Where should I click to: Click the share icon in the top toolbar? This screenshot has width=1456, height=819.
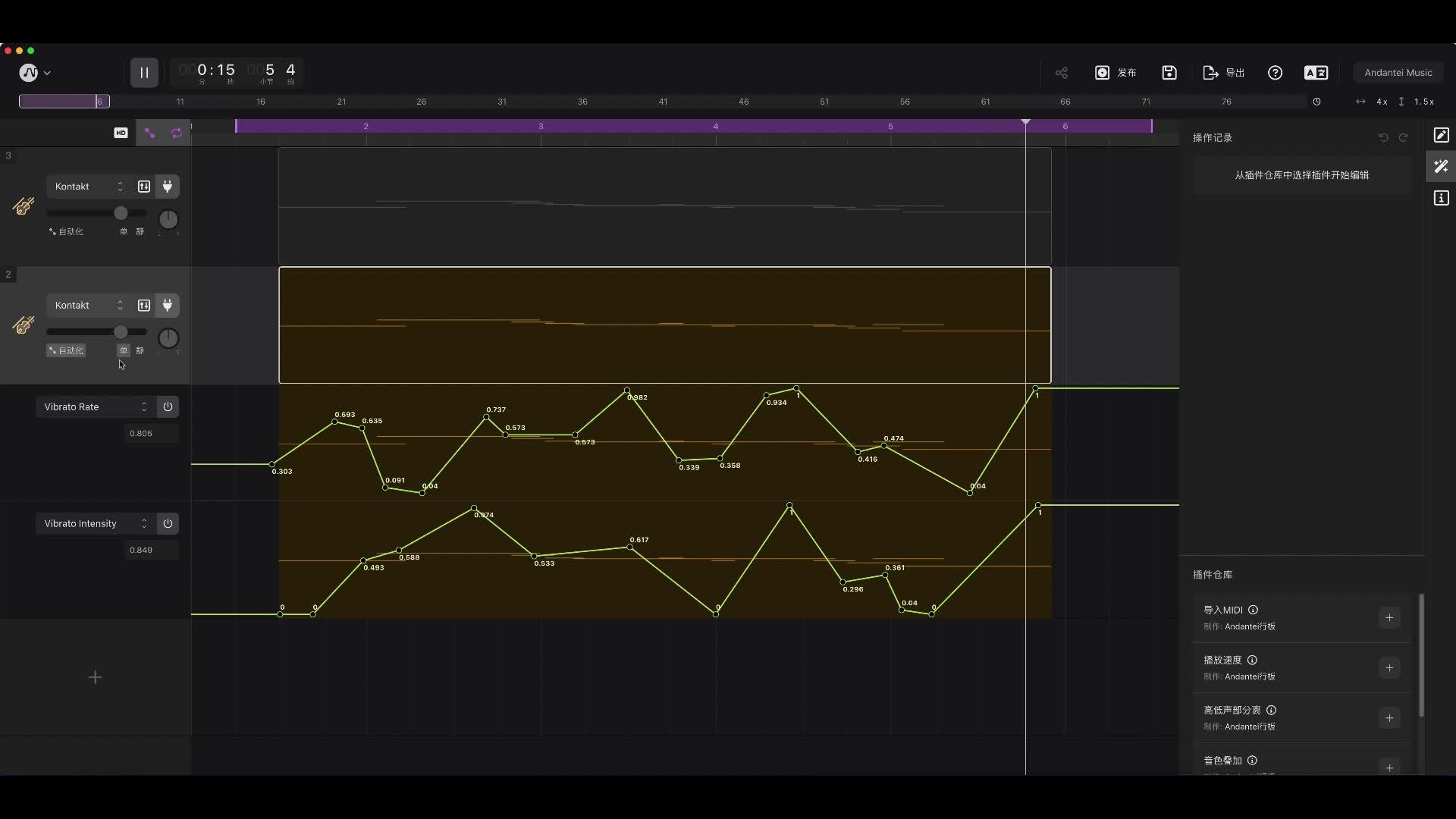(1061, 73)
